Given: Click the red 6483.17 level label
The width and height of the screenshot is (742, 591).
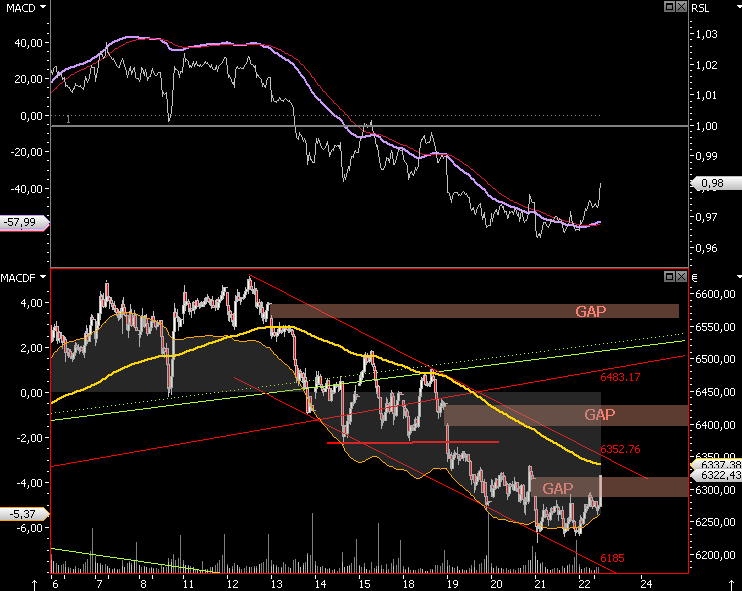Looking at the screenshot, I should pyautogui.click(x=620, y=377).
